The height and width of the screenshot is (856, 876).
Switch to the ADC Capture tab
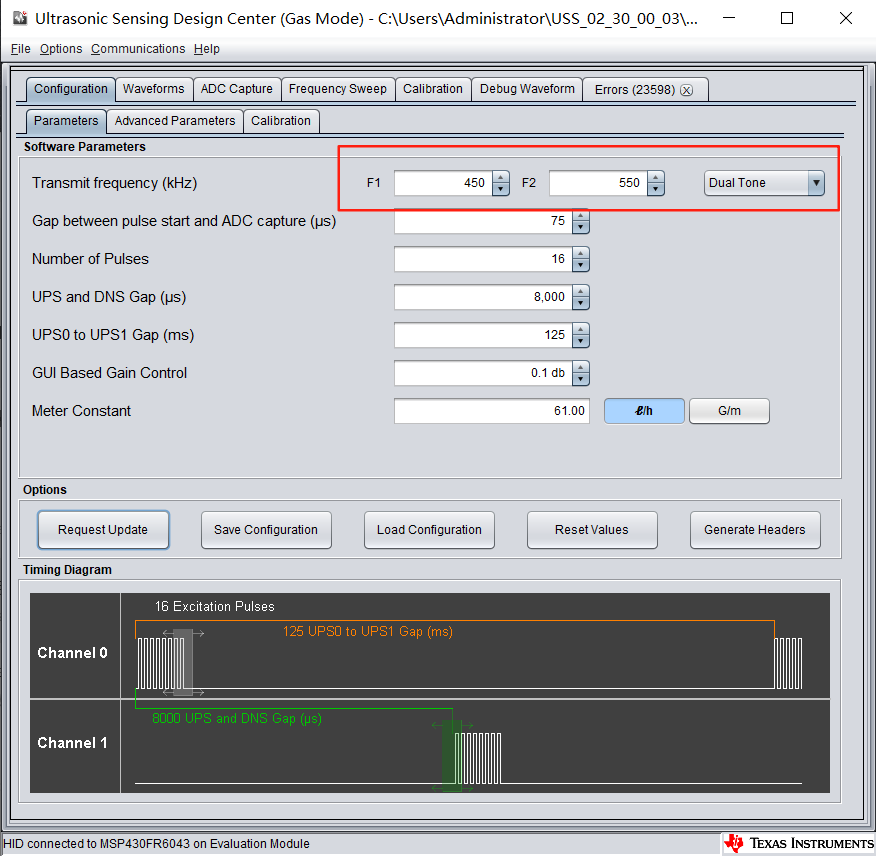point(237,89)
